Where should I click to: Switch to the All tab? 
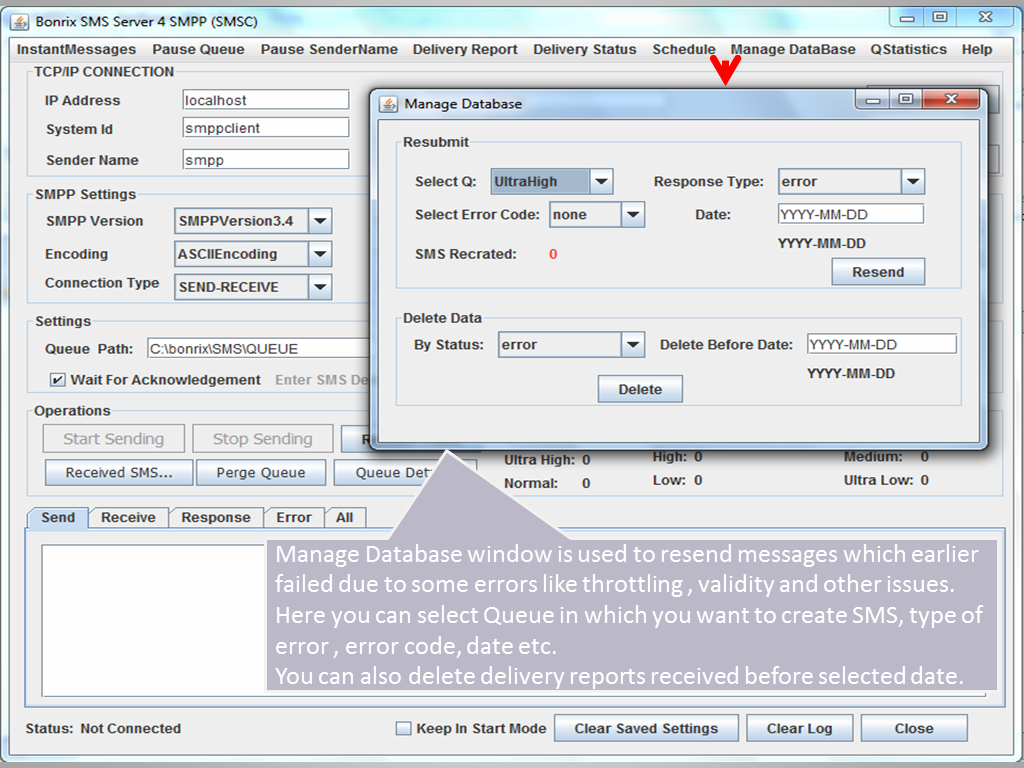pos(345,517)
